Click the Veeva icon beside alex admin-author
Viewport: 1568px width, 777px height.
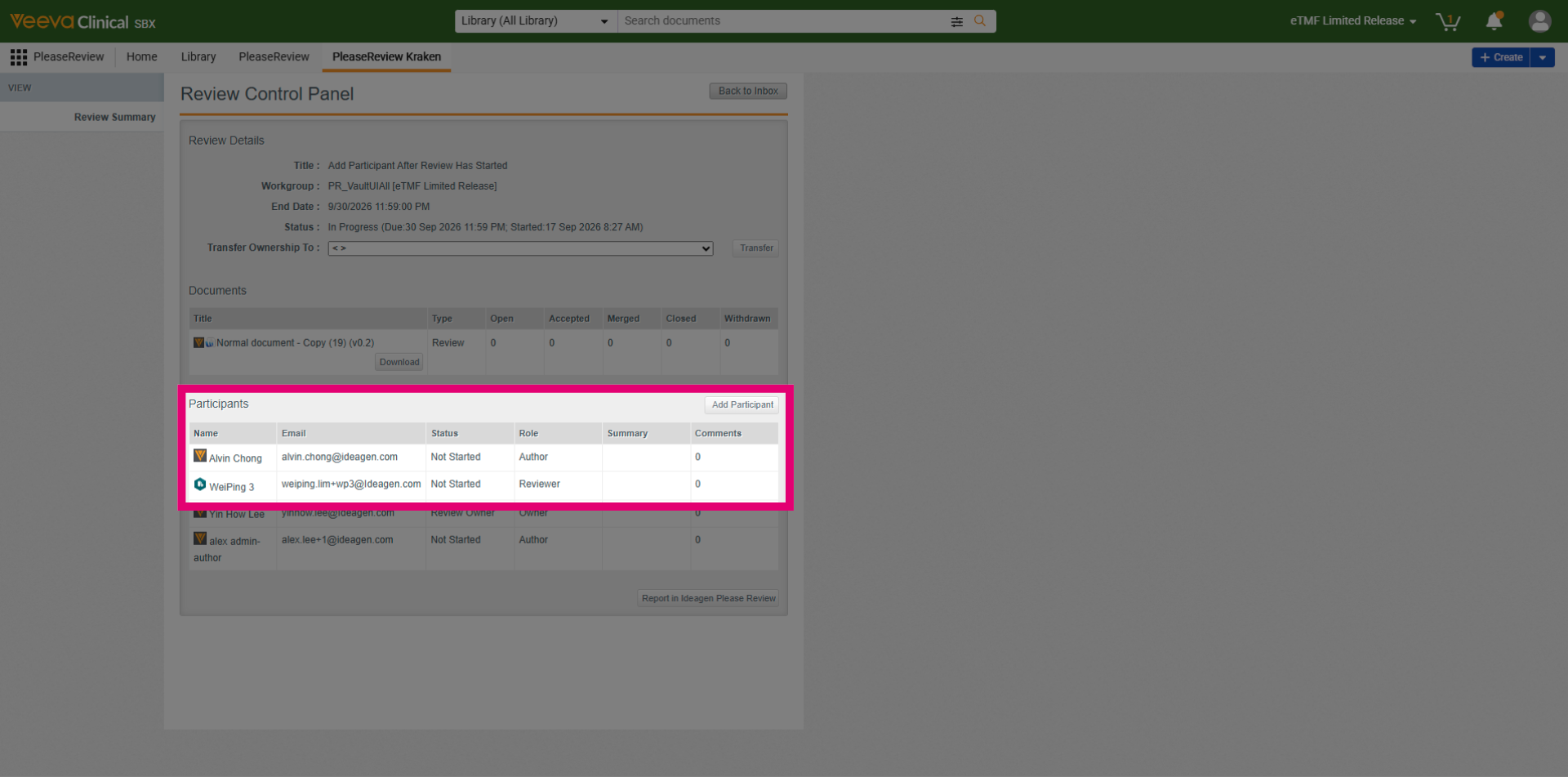point(200,538)
